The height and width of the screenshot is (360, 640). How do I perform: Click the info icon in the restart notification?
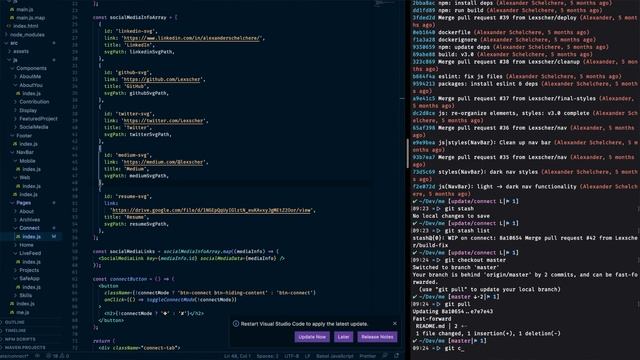pyautogui.click(x=236, y=324)
